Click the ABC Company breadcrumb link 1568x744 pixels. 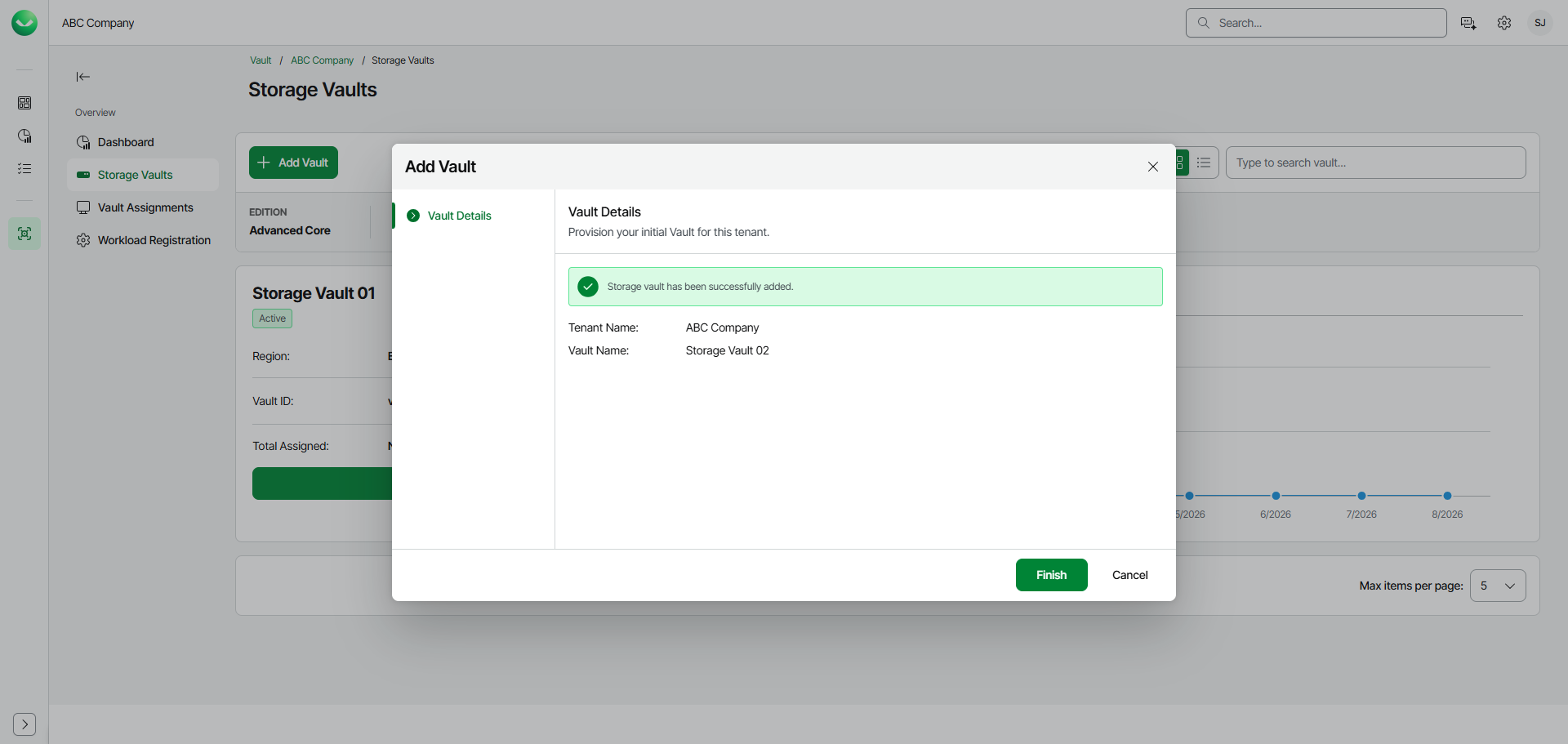(322, 60)
